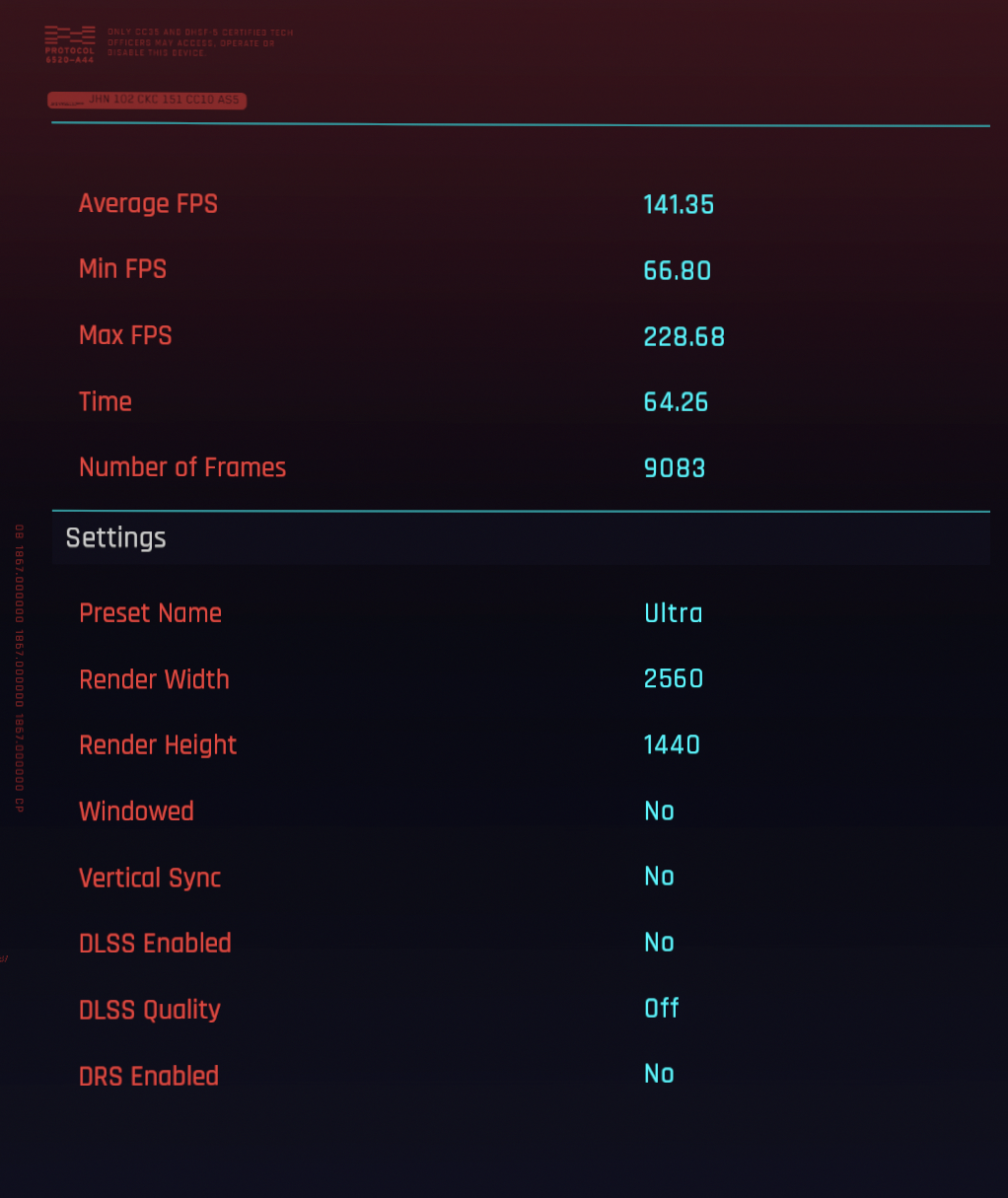Click the Render Height value 1440
Image resolution: width=1008 pixels, height=1198 pixels.
672,745
